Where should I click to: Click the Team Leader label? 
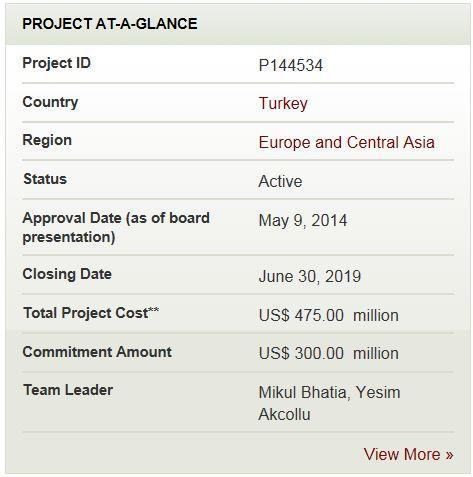tap(68, 390)
